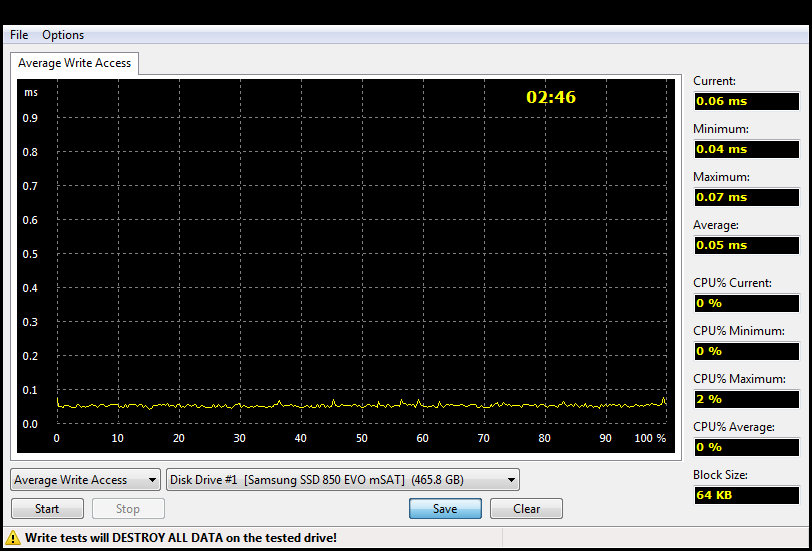Click the Maximum 0.07 ms value

[x=747, y=197]
